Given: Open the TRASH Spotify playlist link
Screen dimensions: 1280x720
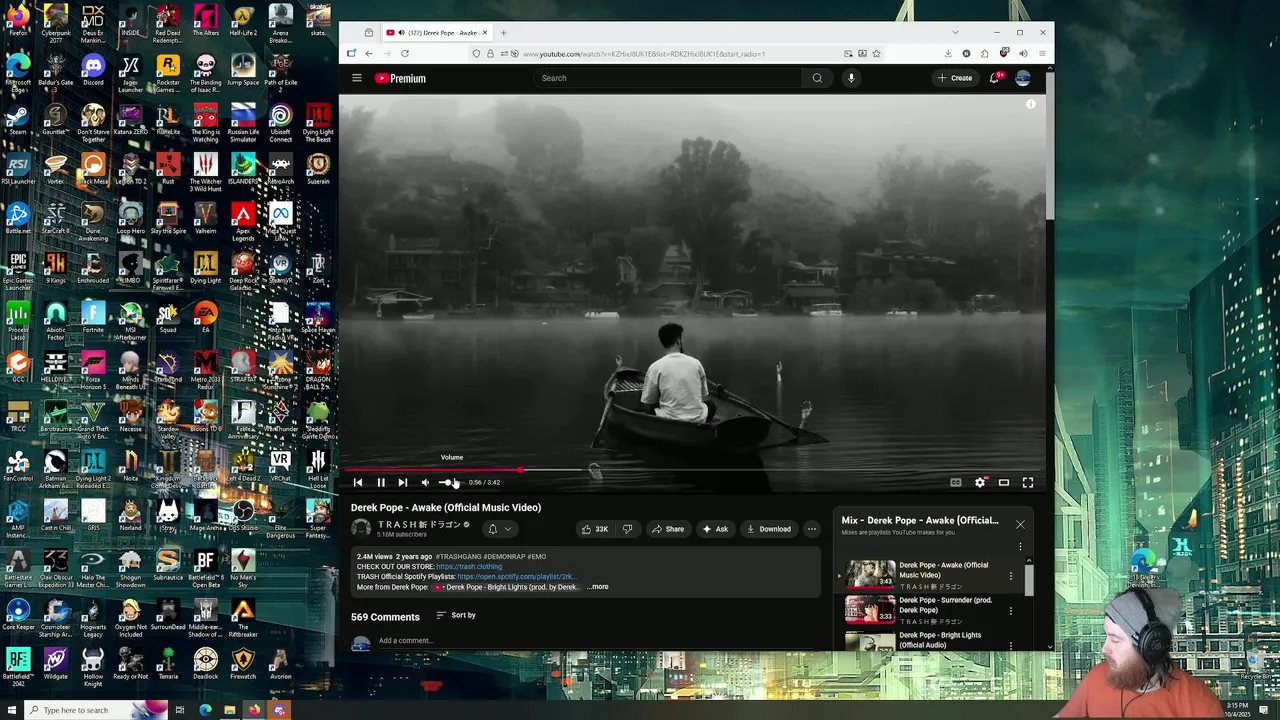Looking at the screenshot, I should 515,576.
